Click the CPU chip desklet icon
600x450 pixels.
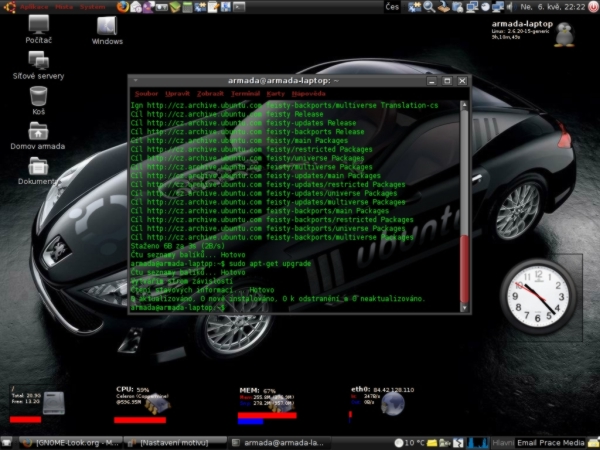pos(158,404)
